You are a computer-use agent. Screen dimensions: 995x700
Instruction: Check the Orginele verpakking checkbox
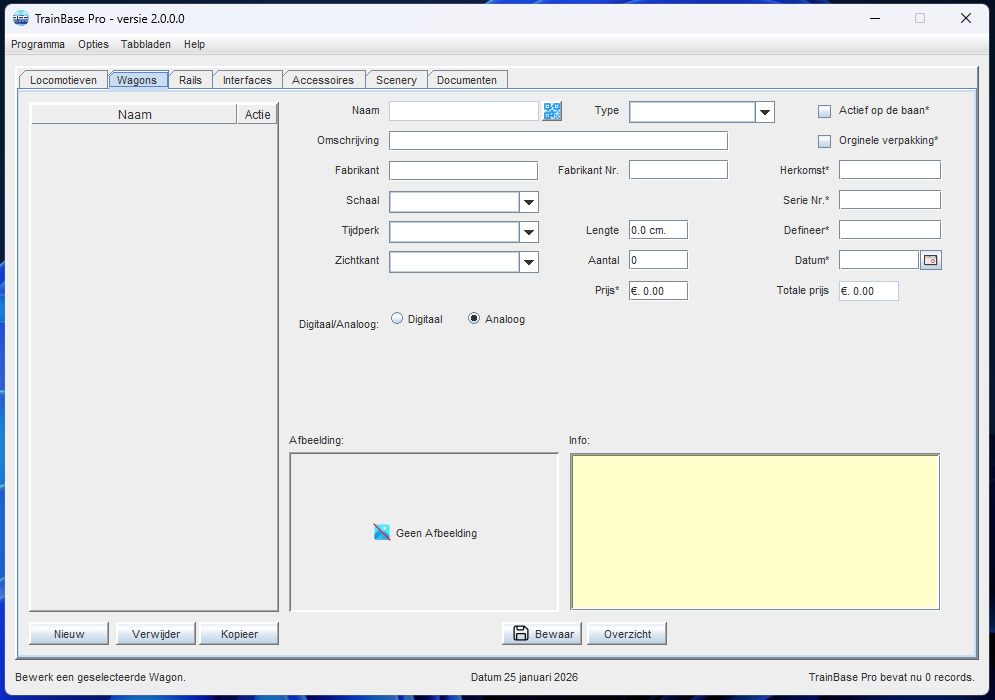825,141
